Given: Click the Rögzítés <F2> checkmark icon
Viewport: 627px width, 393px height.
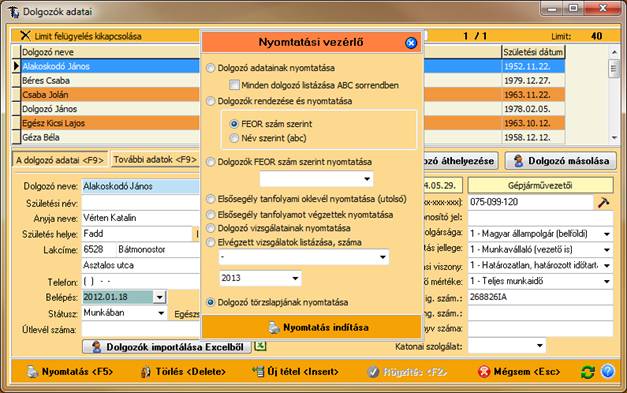Looking at the screenshot, I should (373, 372).
